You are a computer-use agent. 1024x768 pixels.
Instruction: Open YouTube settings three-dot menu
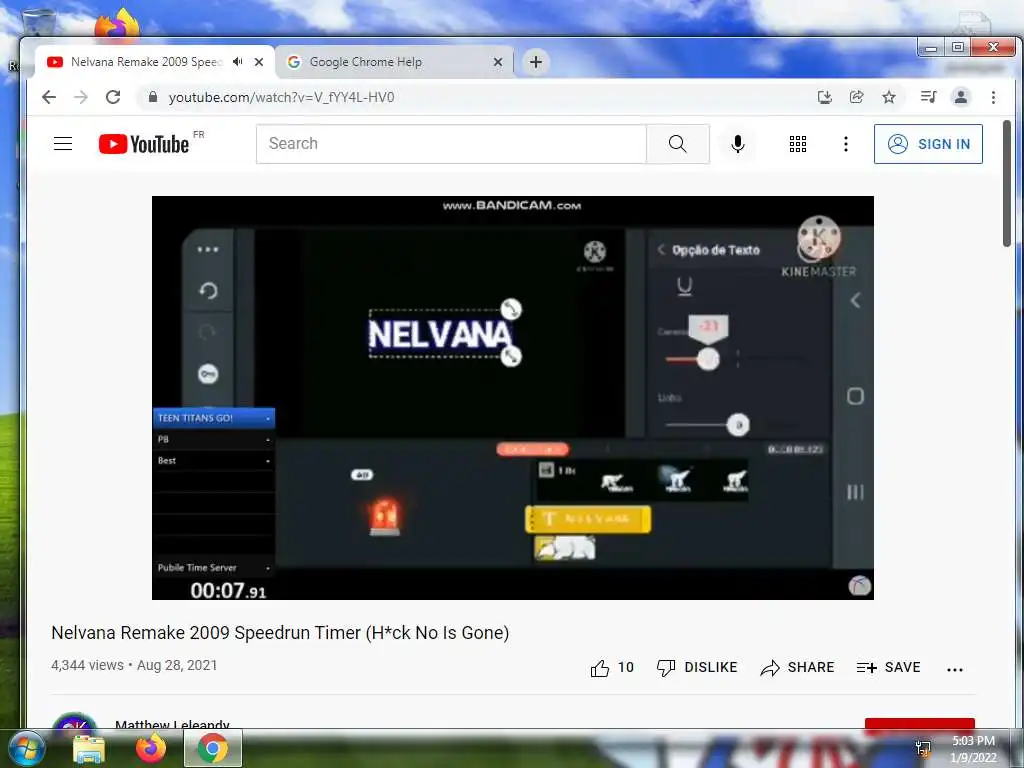coord(846,144)
